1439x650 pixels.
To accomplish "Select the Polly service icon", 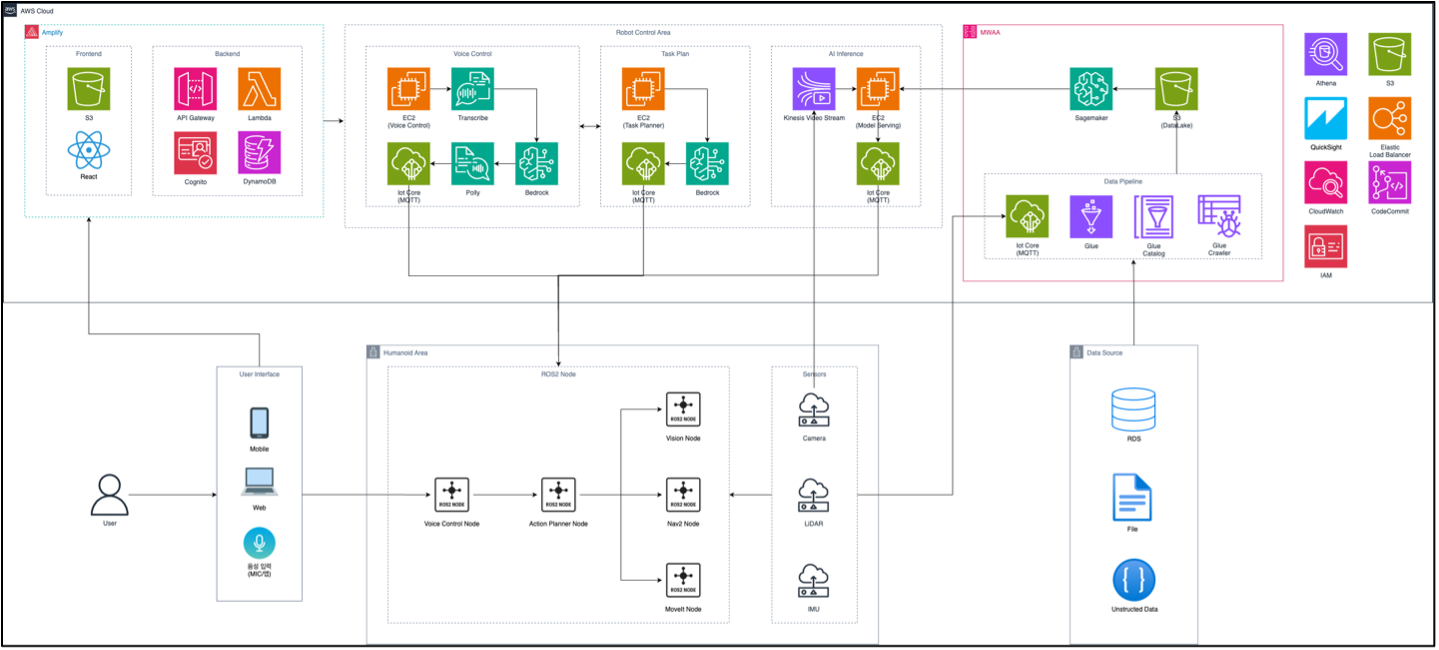I will click(471, 163).
